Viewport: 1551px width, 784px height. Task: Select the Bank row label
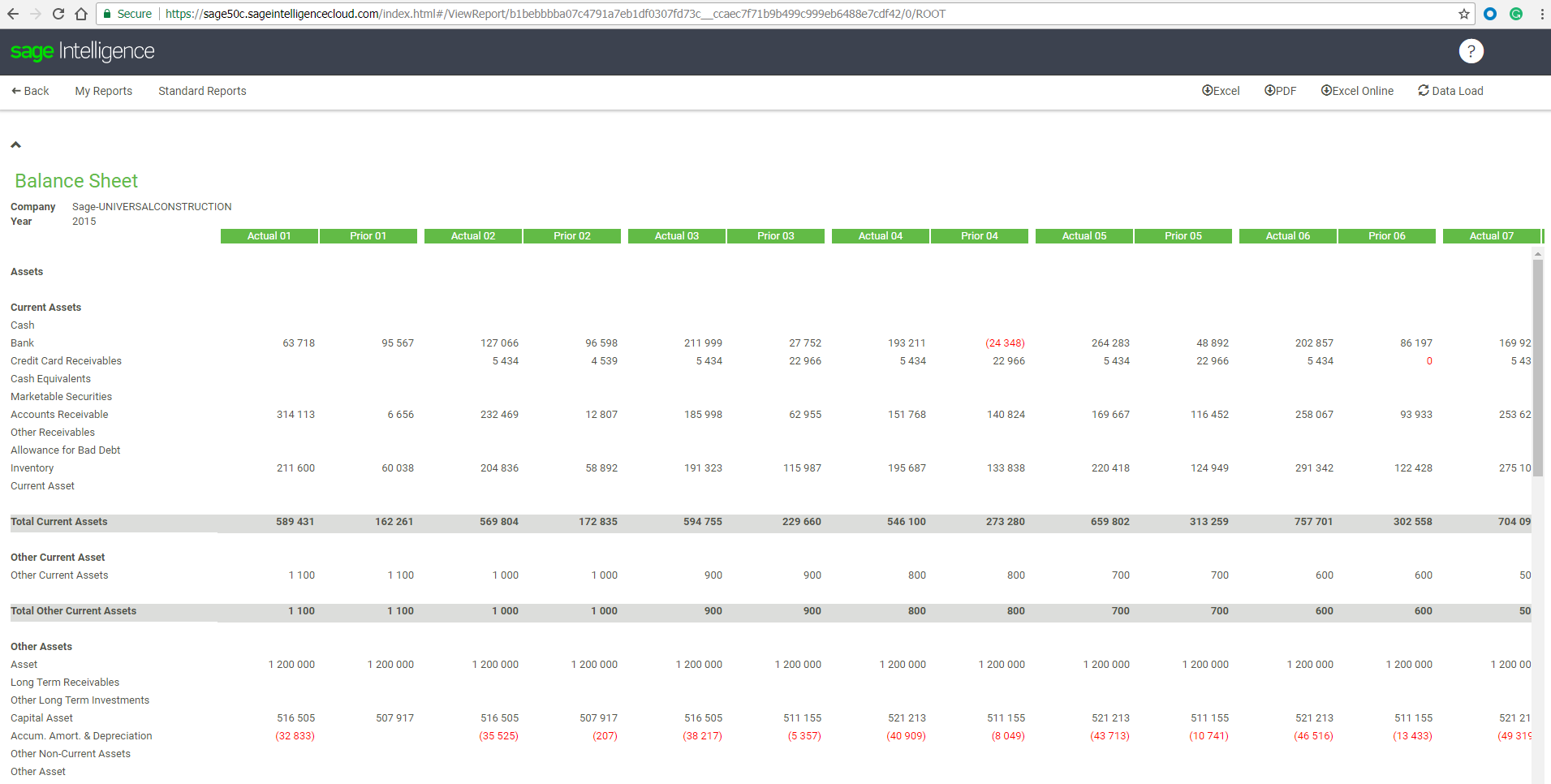[22, 343]
